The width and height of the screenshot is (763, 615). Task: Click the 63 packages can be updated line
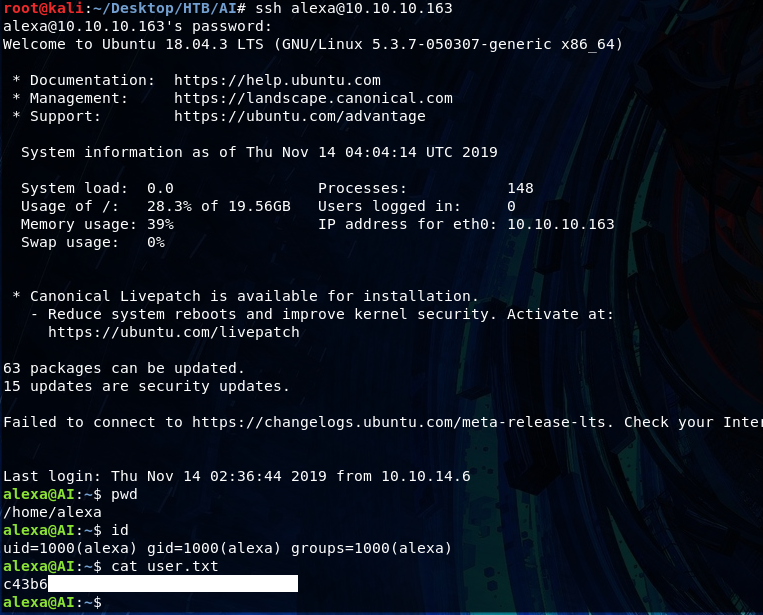pyautogui.click(x=124, y=368)
